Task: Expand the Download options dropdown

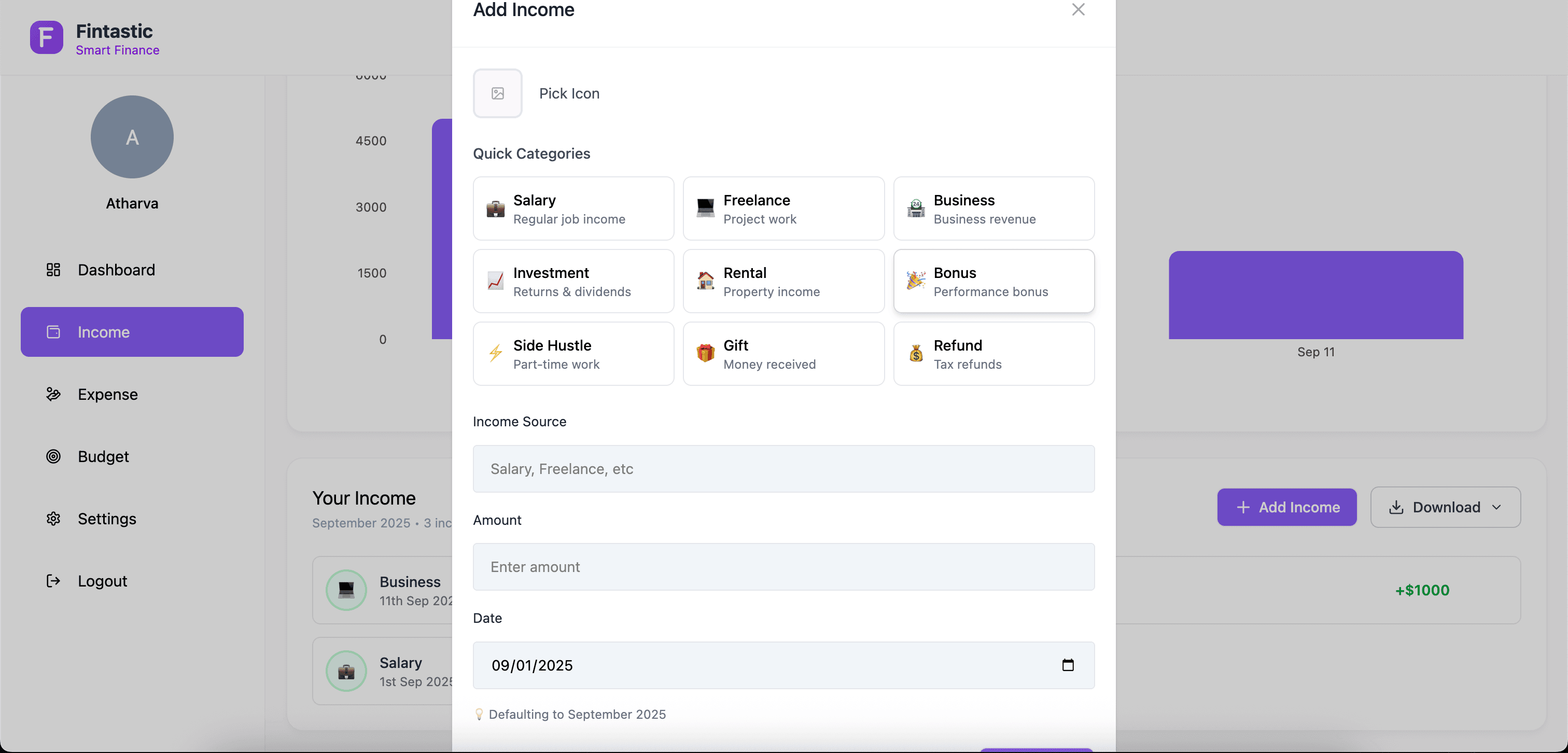Action: point(1497,507)
